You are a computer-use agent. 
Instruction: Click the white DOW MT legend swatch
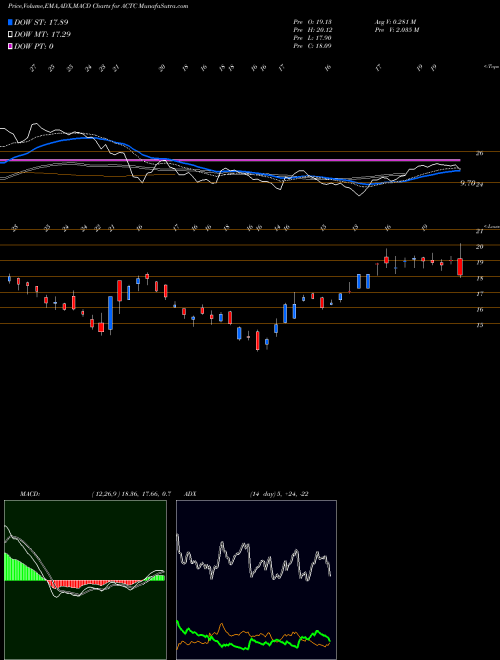click(11, 35)
